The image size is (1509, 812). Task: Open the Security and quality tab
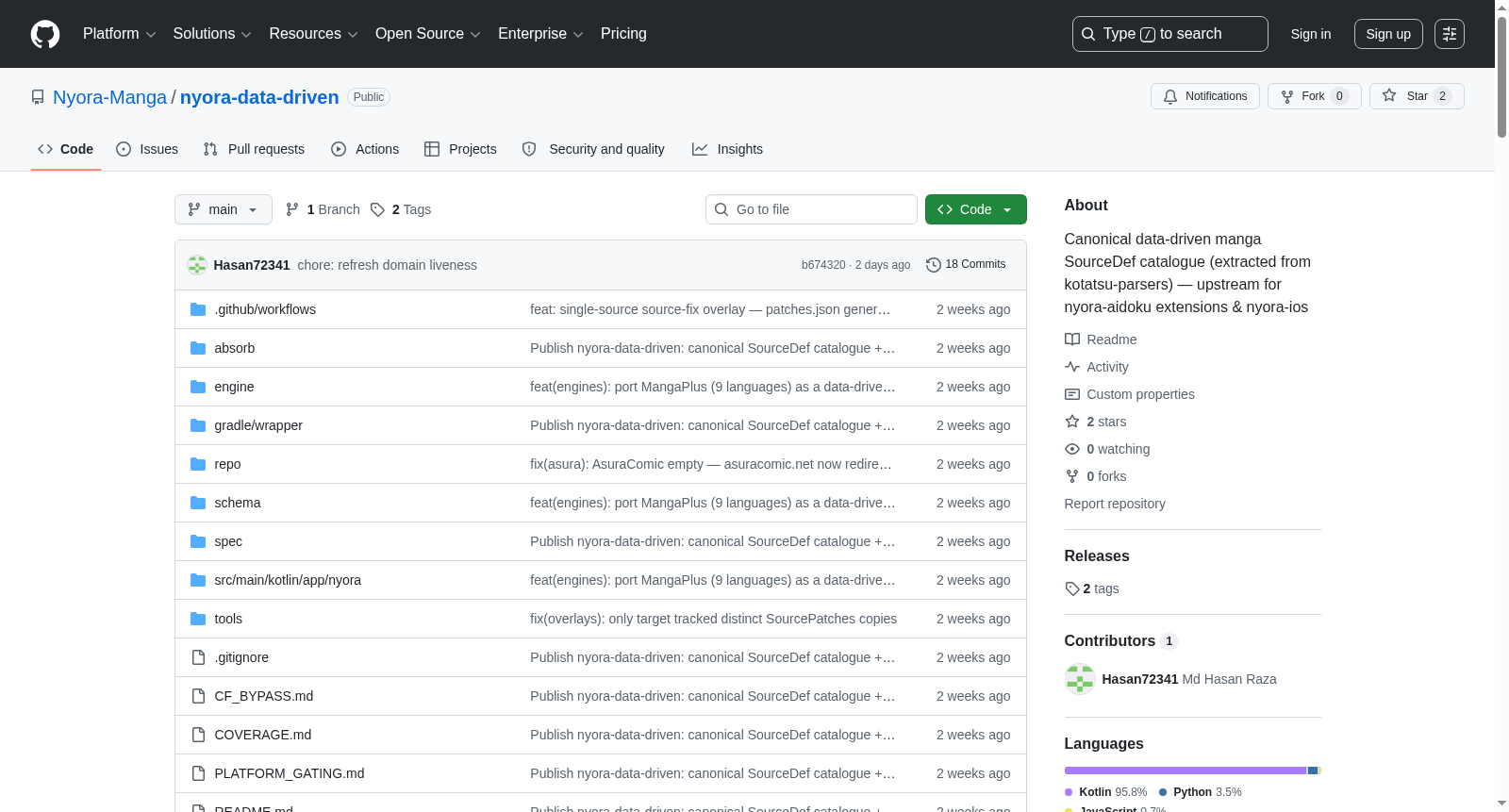(x=593, y=149)
